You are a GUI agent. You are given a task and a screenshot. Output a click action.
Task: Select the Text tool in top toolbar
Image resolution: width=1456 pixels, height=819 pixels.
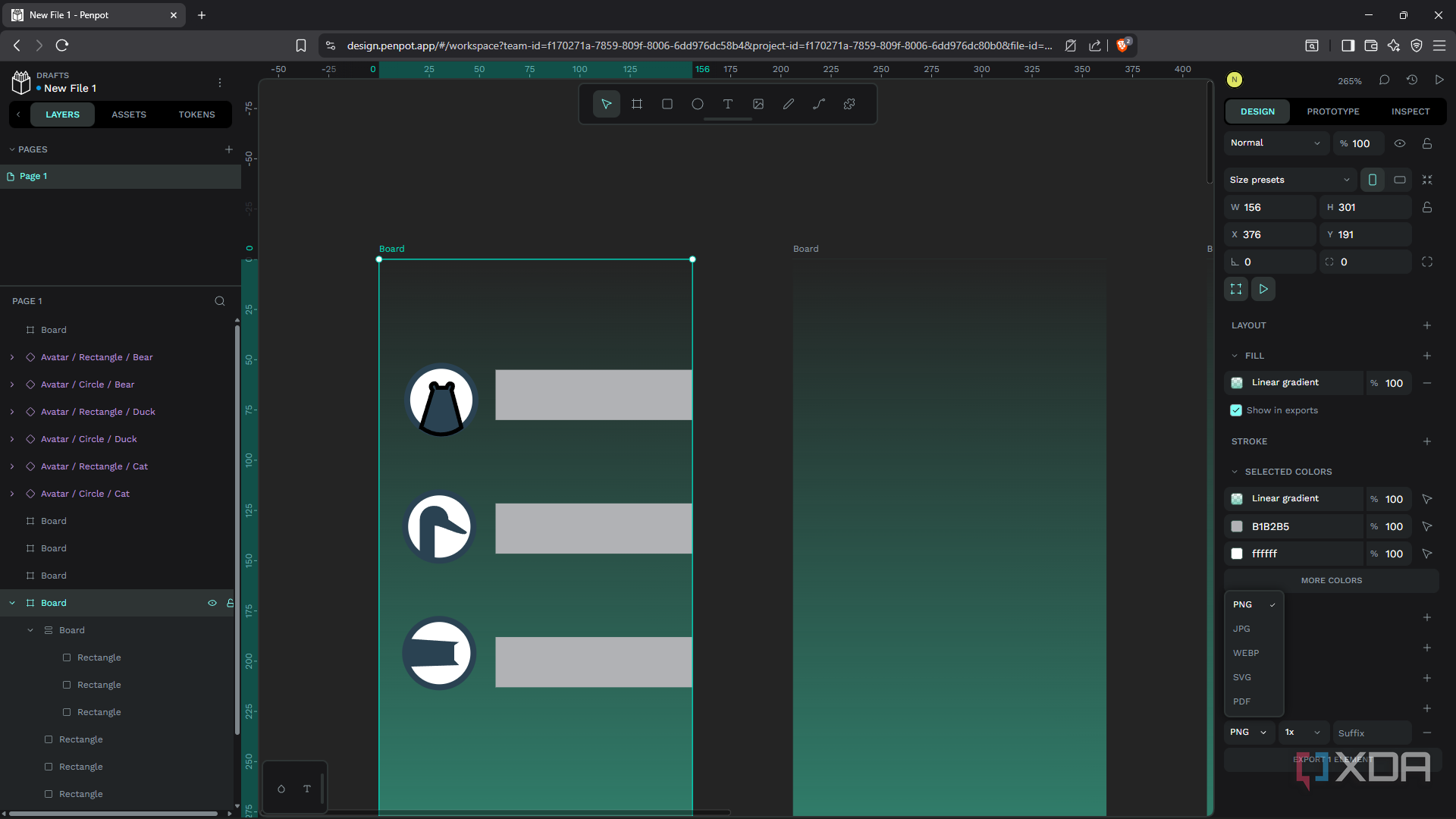[x=728, y=104]
